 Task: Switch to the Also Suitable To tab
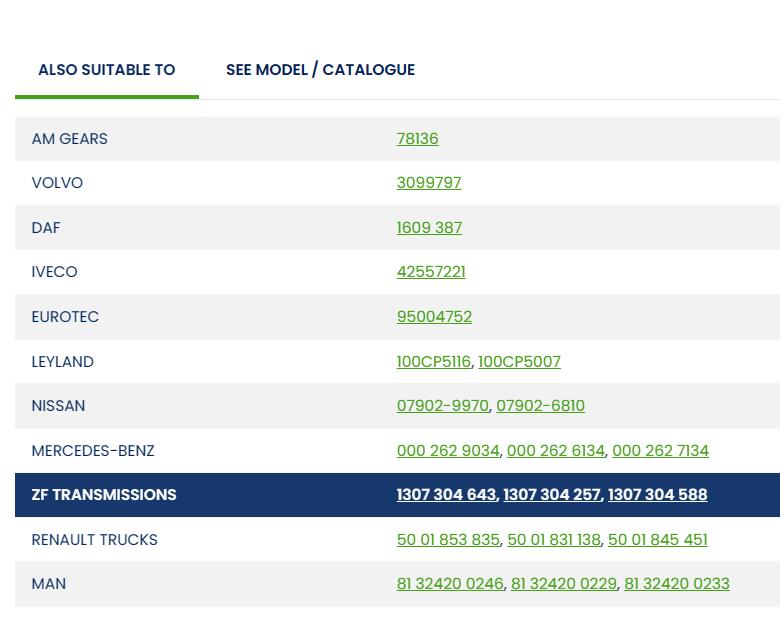coord(106,70)
